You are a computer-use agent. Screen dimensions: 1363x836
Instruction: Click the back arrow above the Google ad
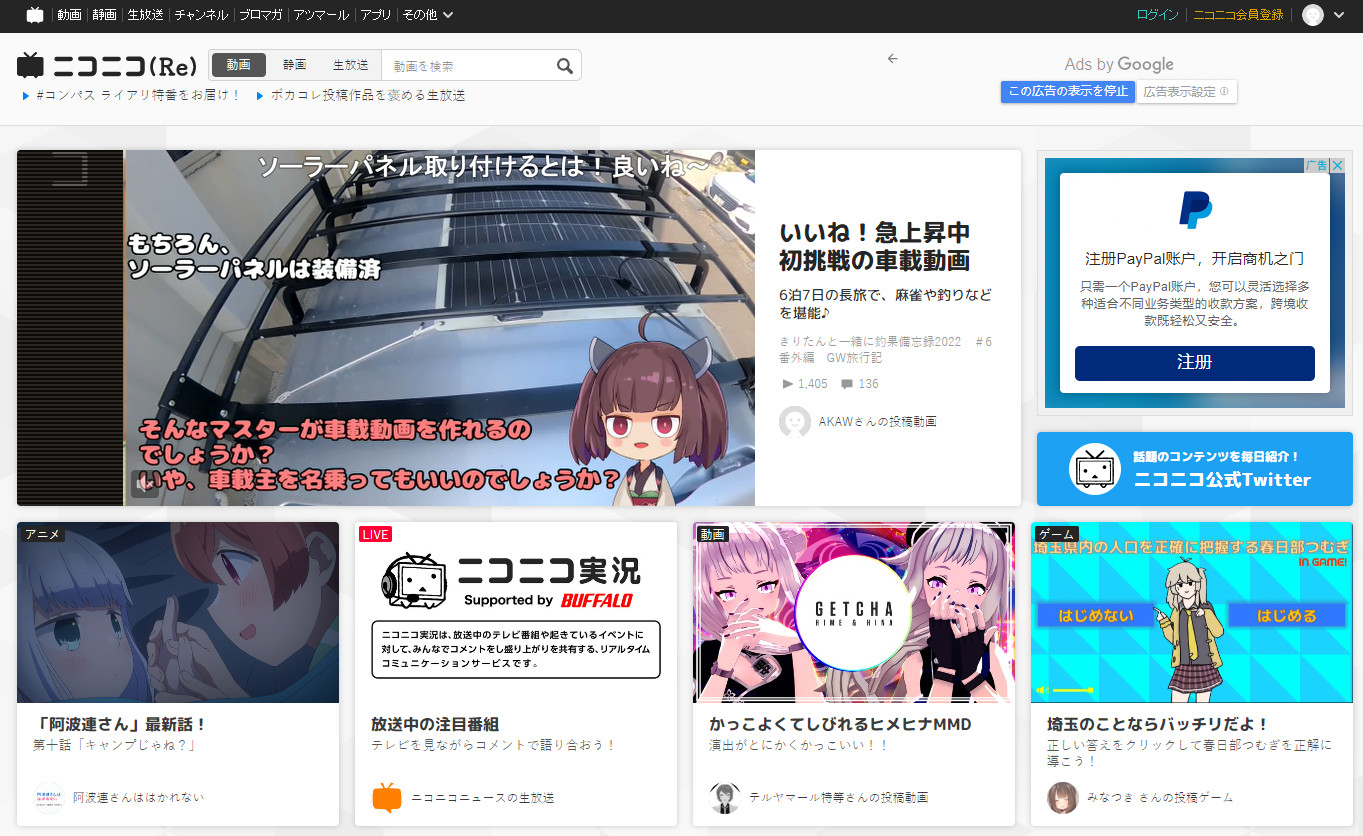point(893,59)
